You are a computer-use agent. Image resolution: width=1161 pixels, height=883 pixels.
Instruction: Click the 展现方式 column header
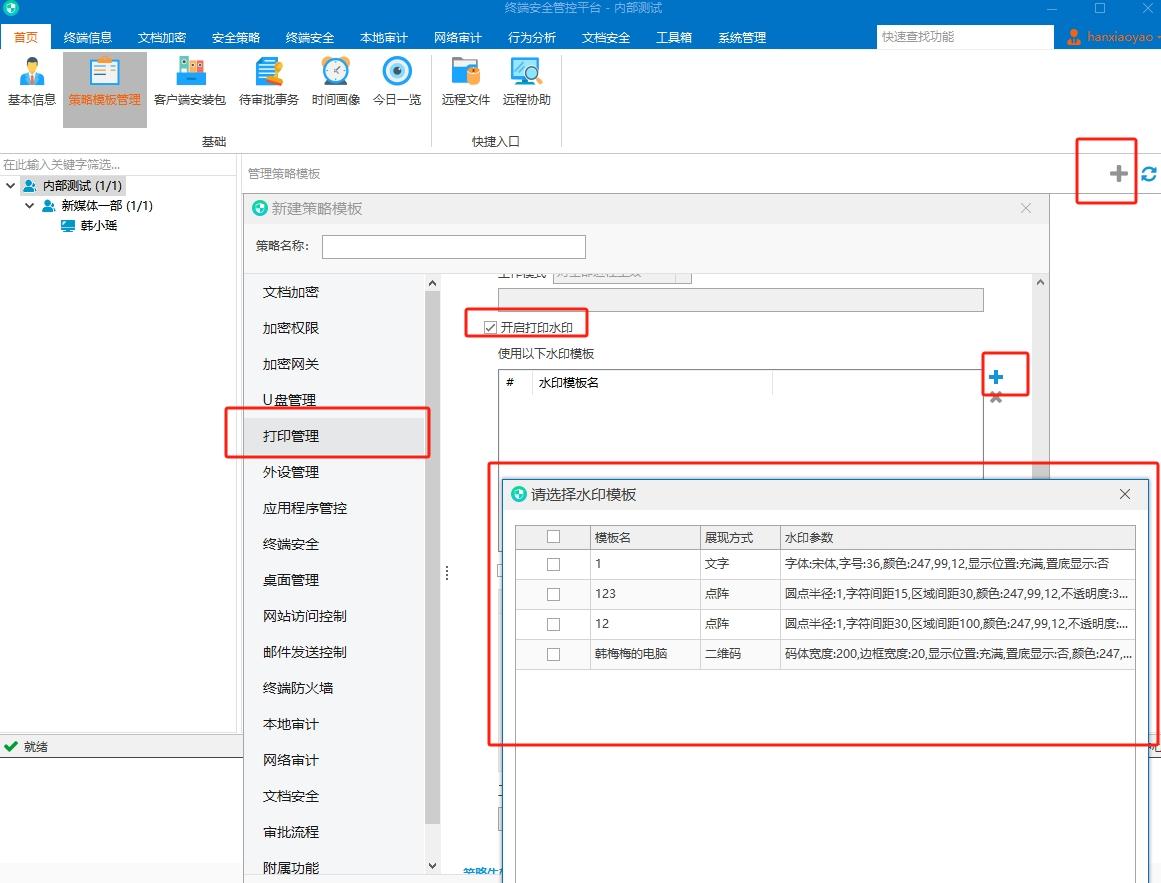tap(740, 537)
